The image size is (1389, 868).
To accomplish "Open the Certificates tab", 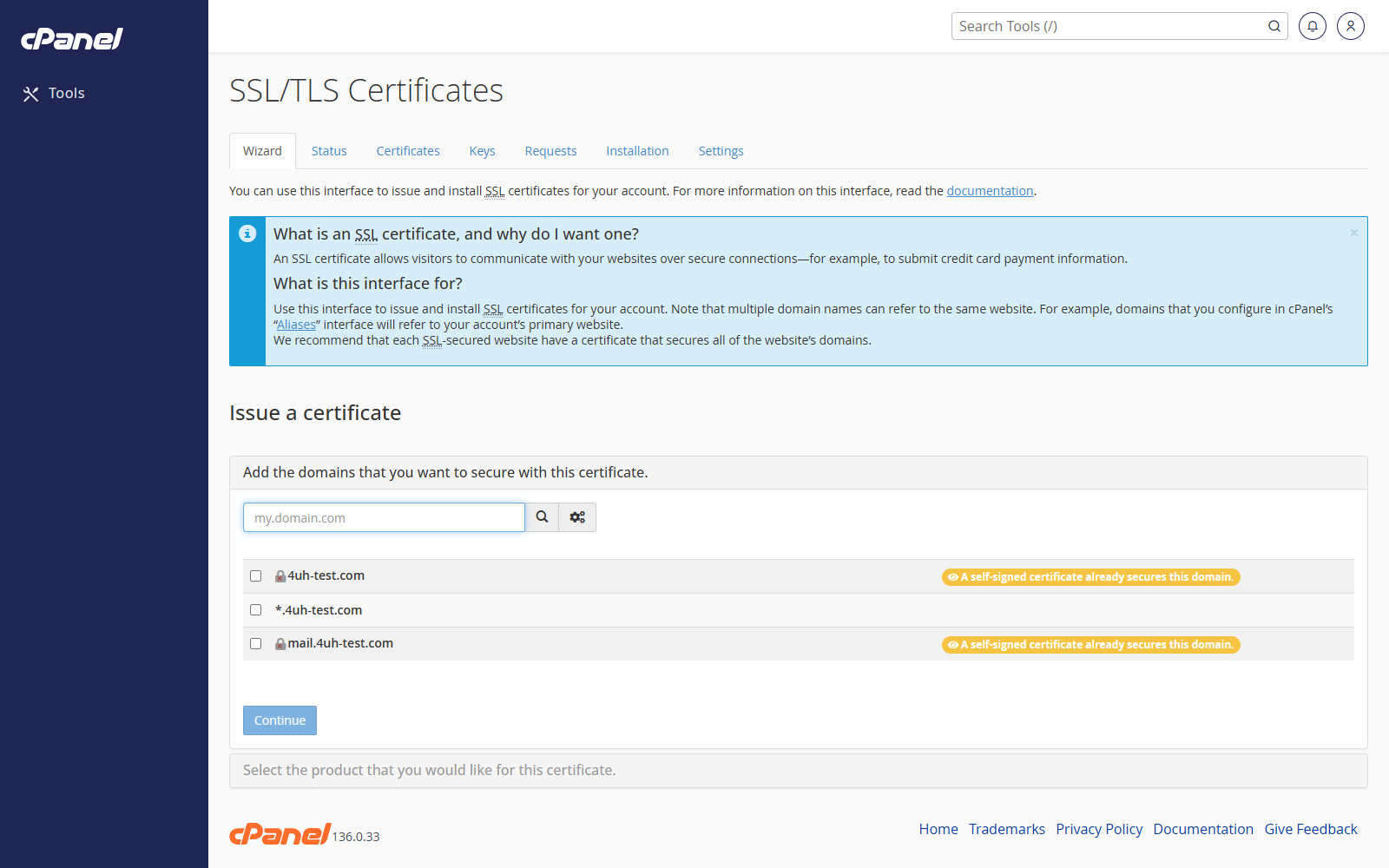I will click(408, 151).
